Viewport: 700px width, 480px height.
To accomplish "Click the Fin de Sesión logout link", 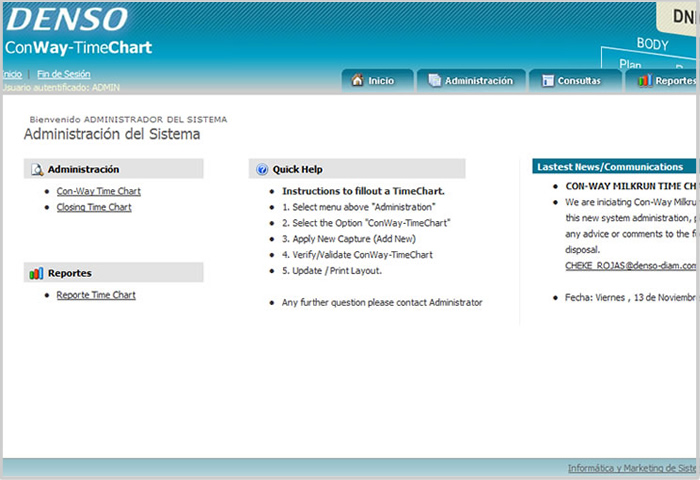I will point(64,74).
